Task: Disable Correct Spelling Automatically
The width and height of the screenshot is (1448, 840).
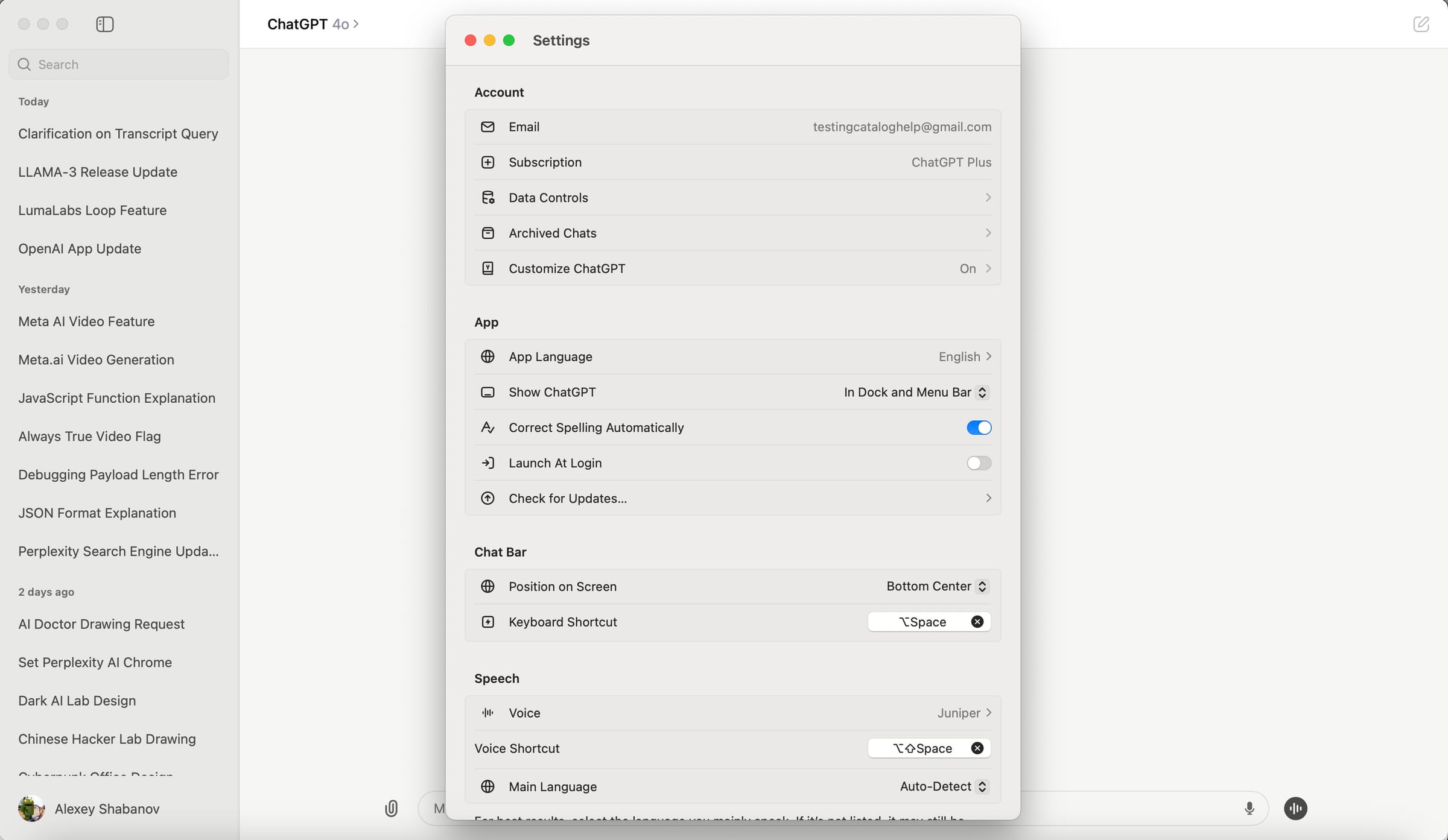Action: 978,428
